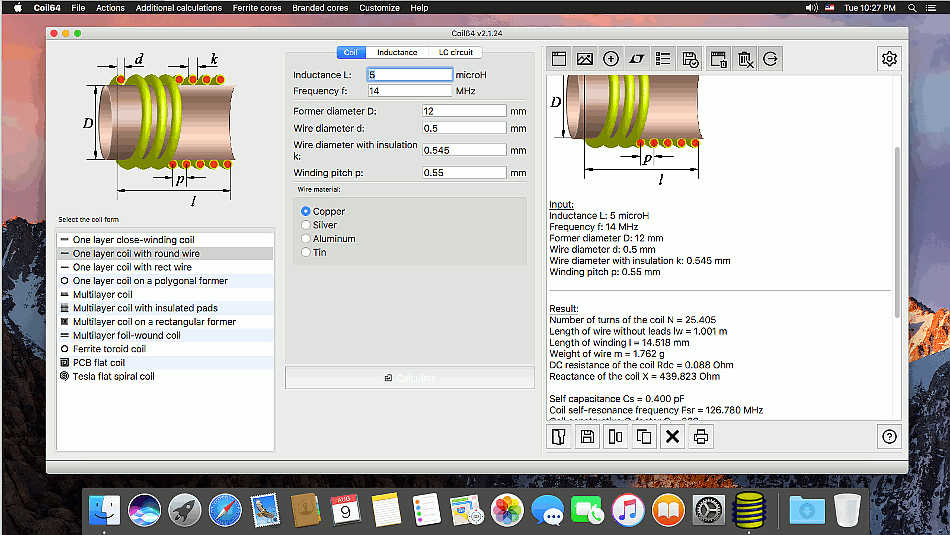
Task: Select Multilayer coil in the list
Action: (x=165, y=294)
